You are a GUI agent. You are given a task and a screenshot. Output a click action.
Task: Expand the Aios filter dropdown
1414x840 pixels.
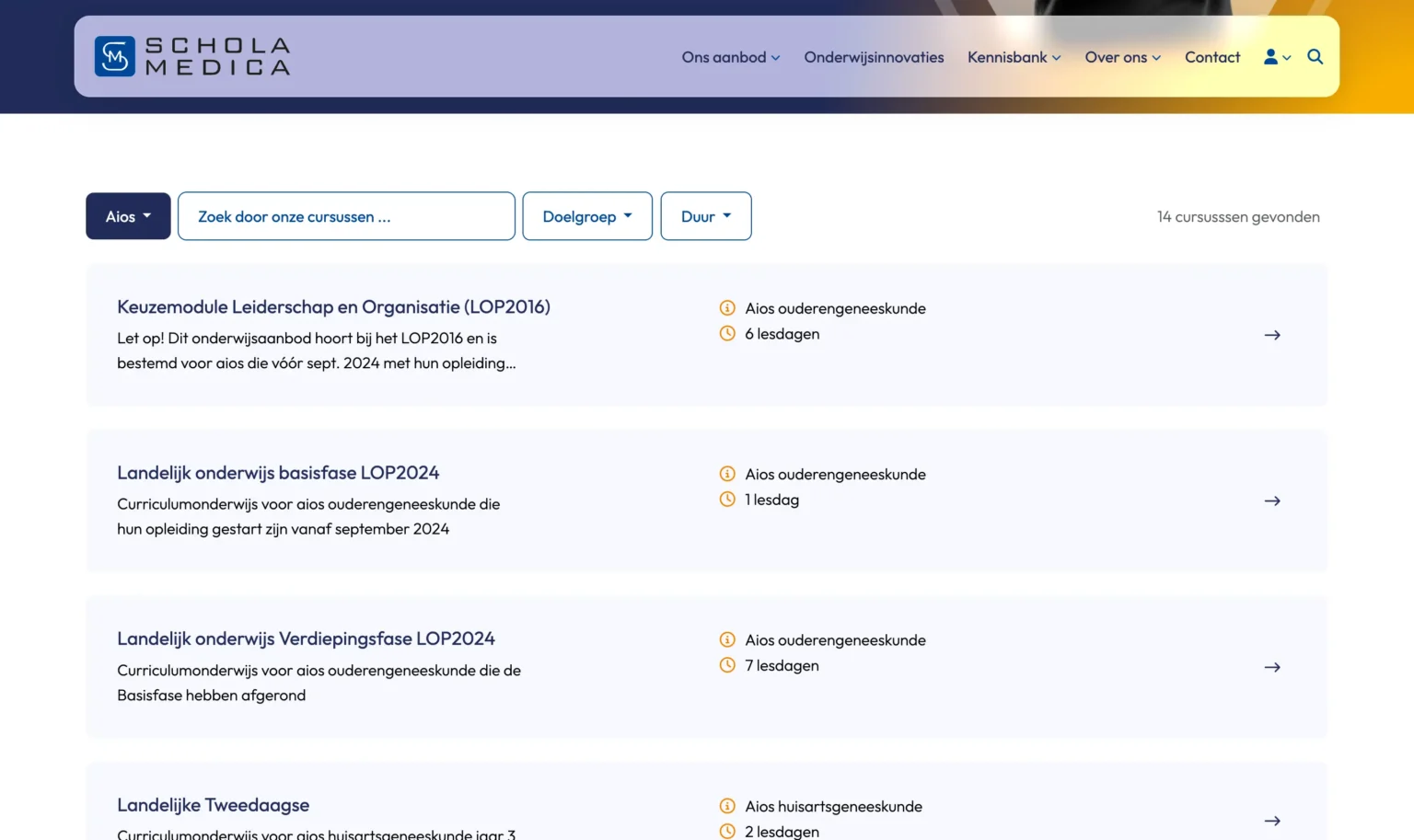pos(128,216)
